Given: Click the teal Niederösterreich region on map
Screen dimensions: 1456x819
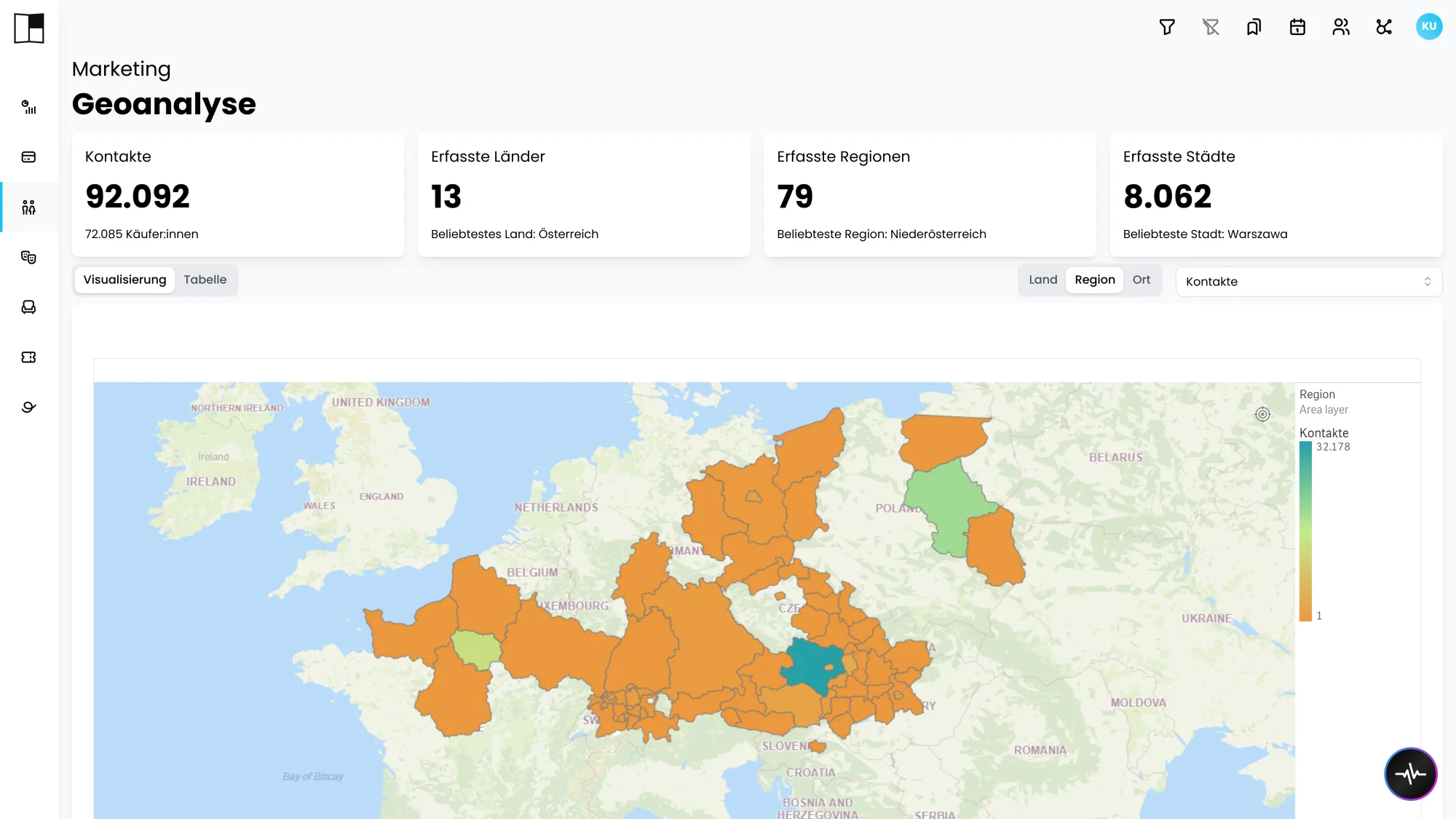Looking at the screenshot, I should (810, 664).
